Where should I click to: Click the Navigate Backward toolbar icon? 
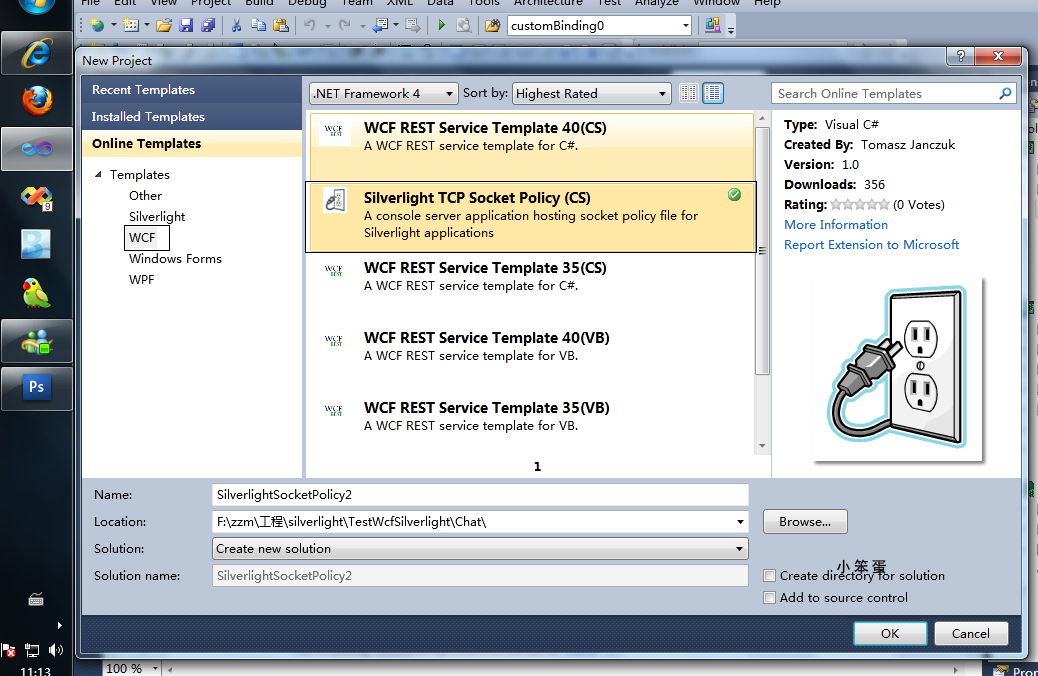click(381, 25)
